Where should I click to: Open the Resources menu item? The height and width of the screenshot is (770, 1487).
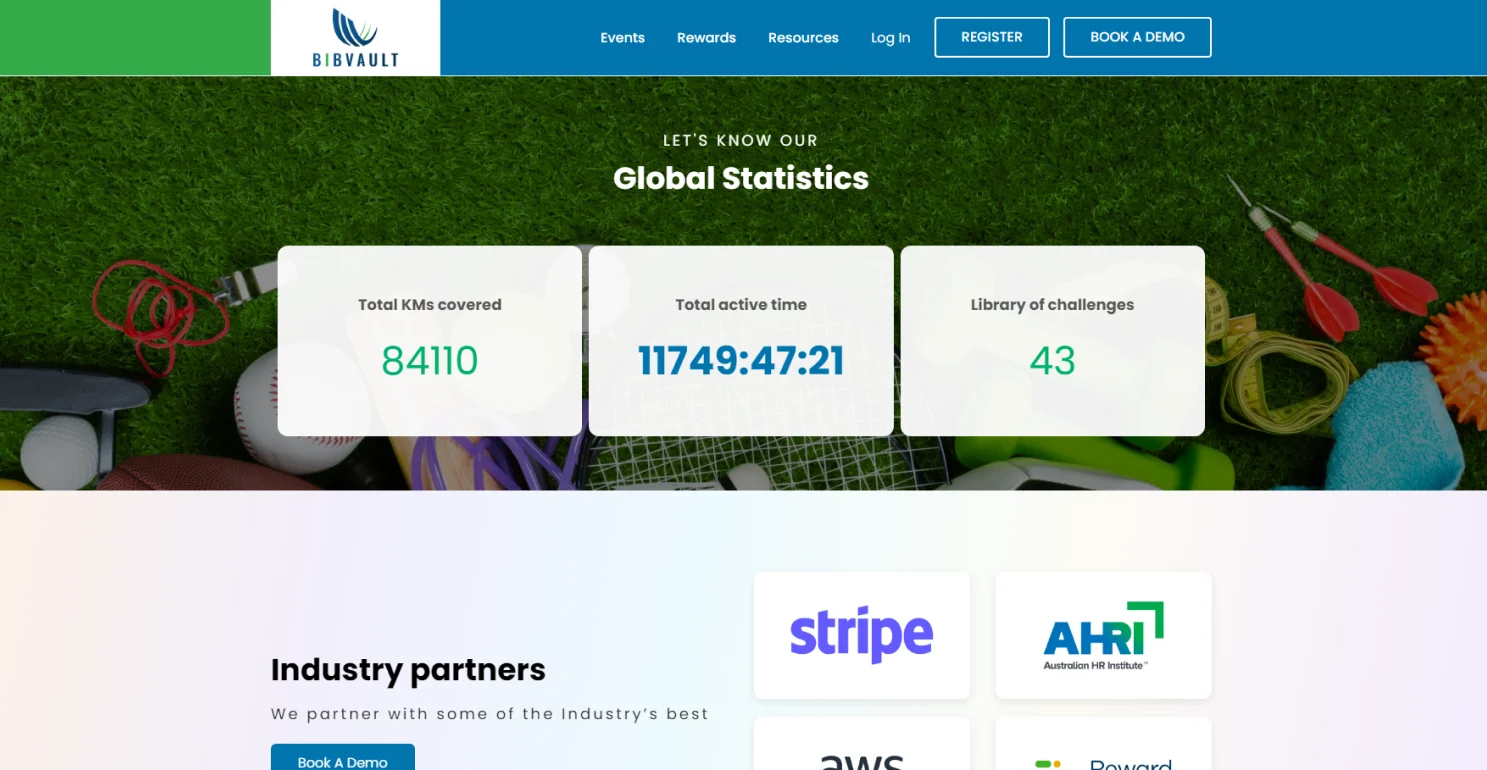tap(803, 38)
